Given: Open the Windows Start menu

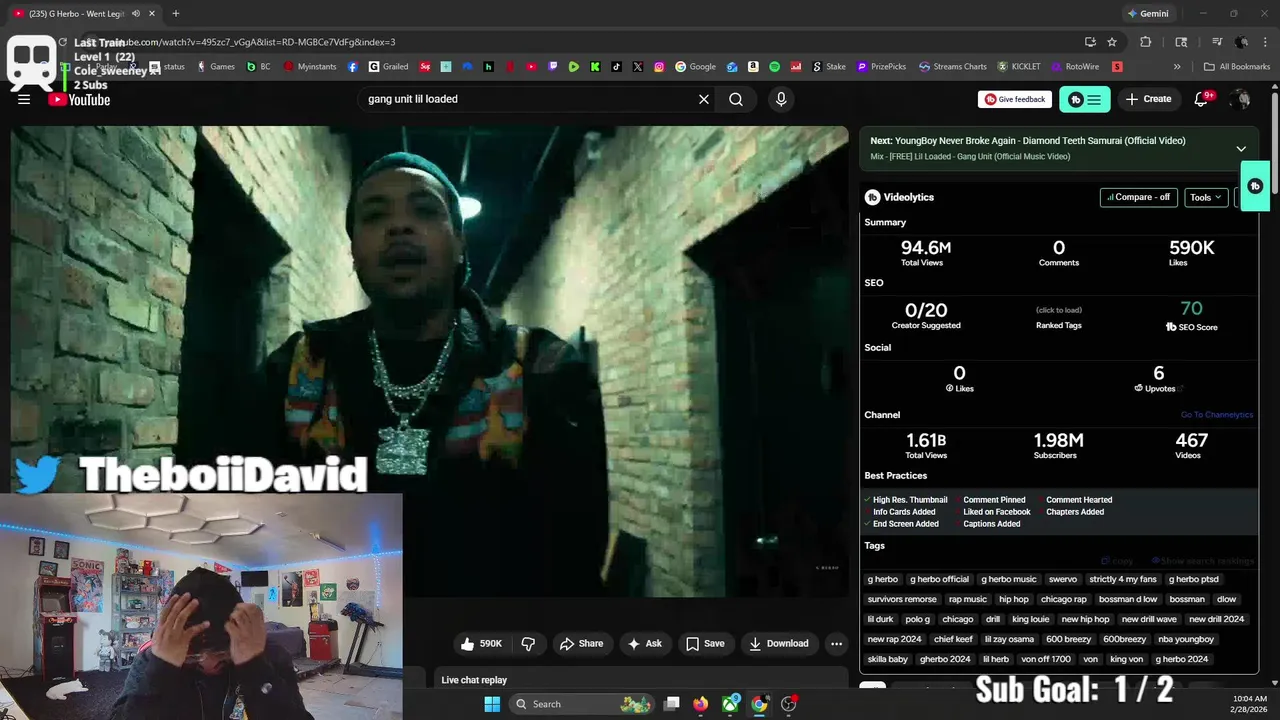Looking at the screenshot, I should click(x=492, y=704).
